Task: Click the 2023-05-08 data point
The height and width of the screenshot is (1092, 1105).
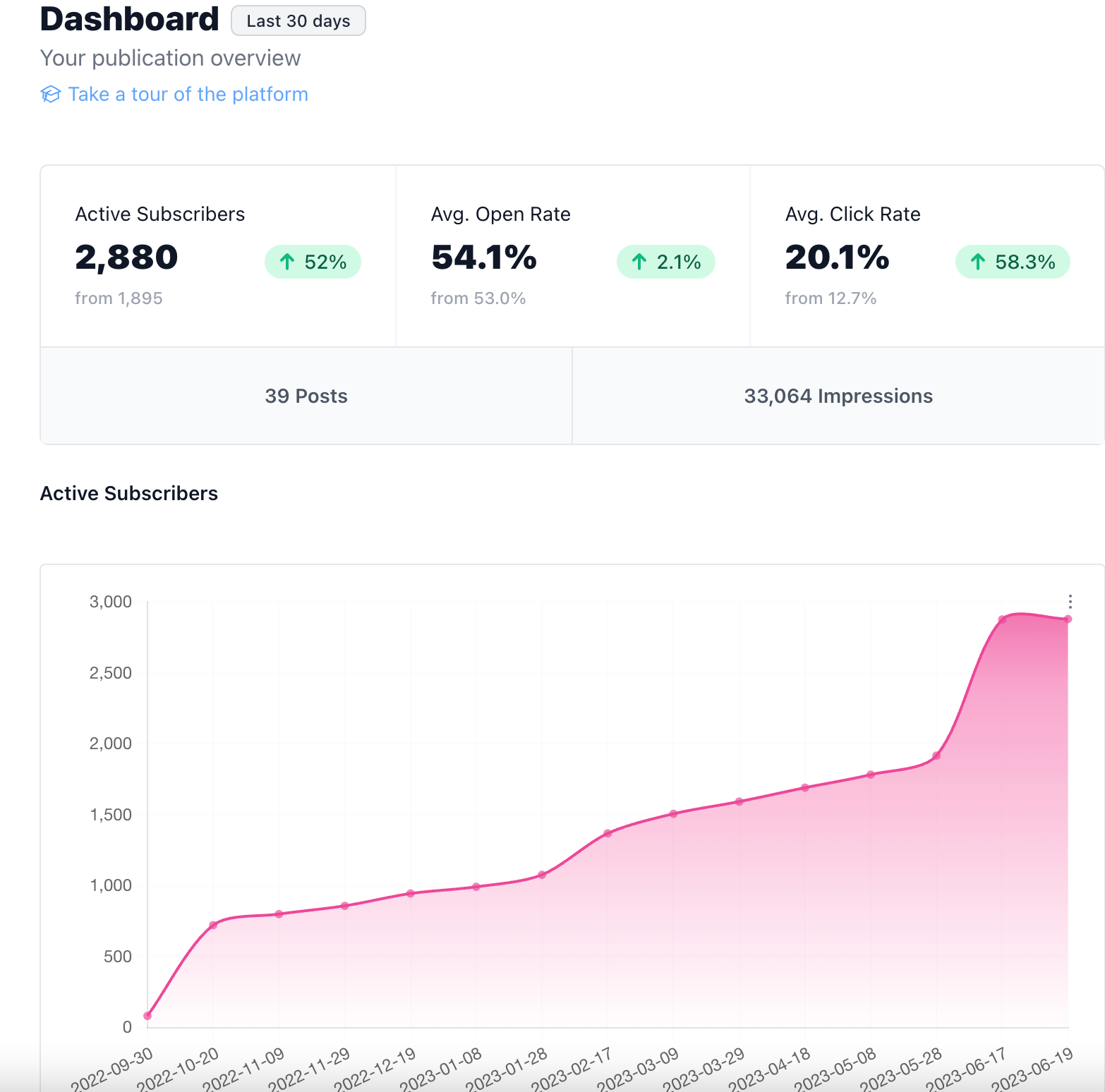Action: coord(871,775)
